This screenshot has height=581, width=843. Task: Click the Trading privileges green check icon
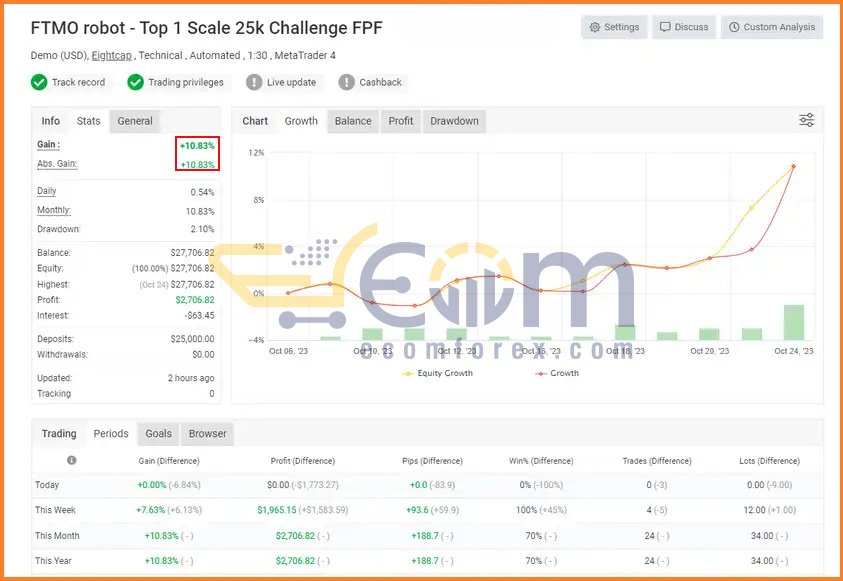coord(135,82)
